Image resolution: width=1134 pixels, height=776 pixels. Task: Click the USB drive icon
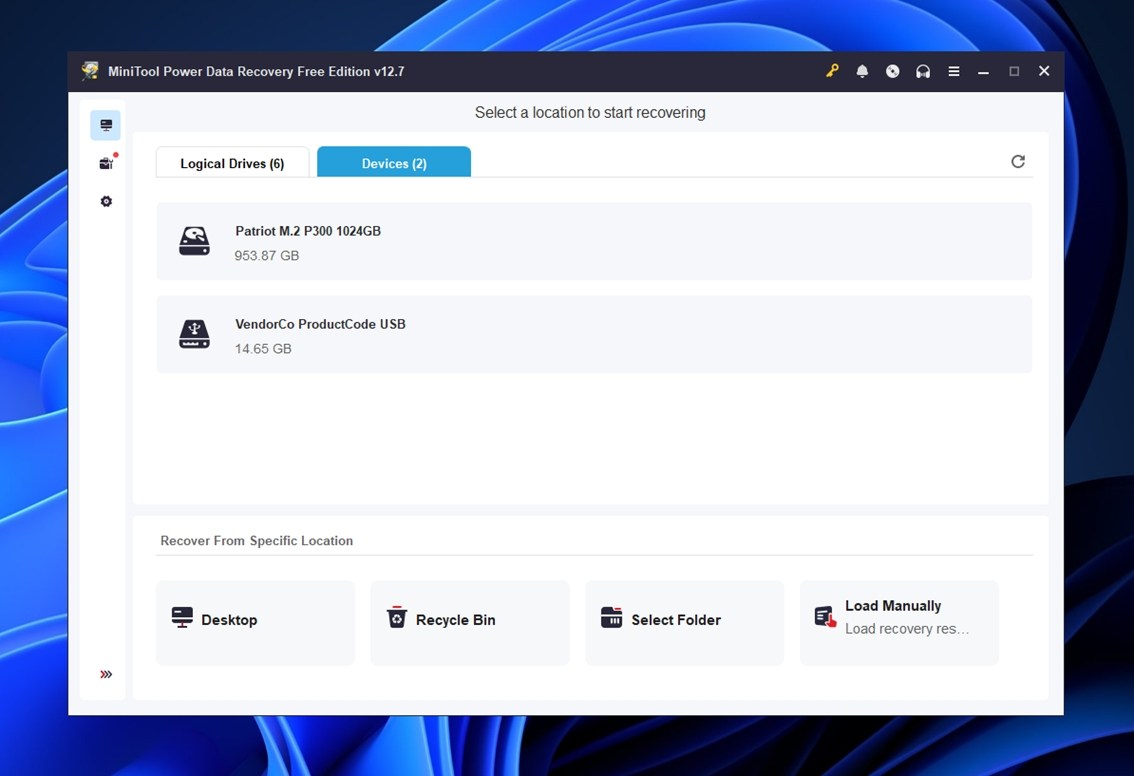tap(194, 335)
